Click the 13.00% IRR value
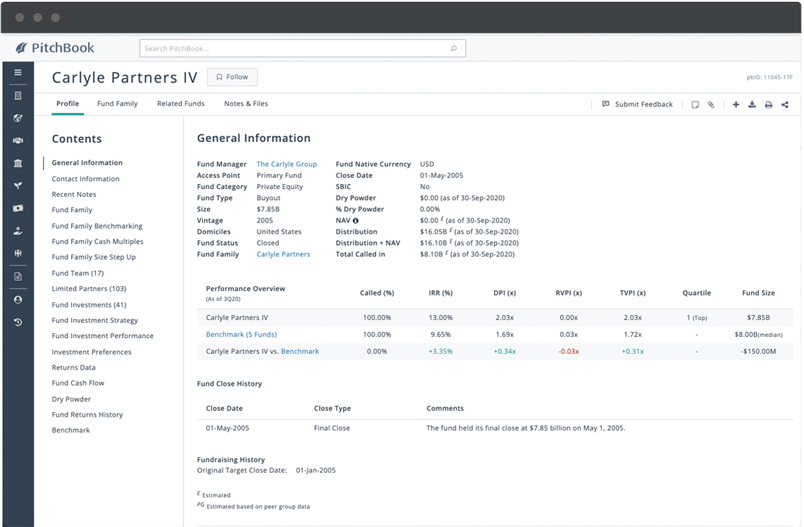 [x=440, y=318]
